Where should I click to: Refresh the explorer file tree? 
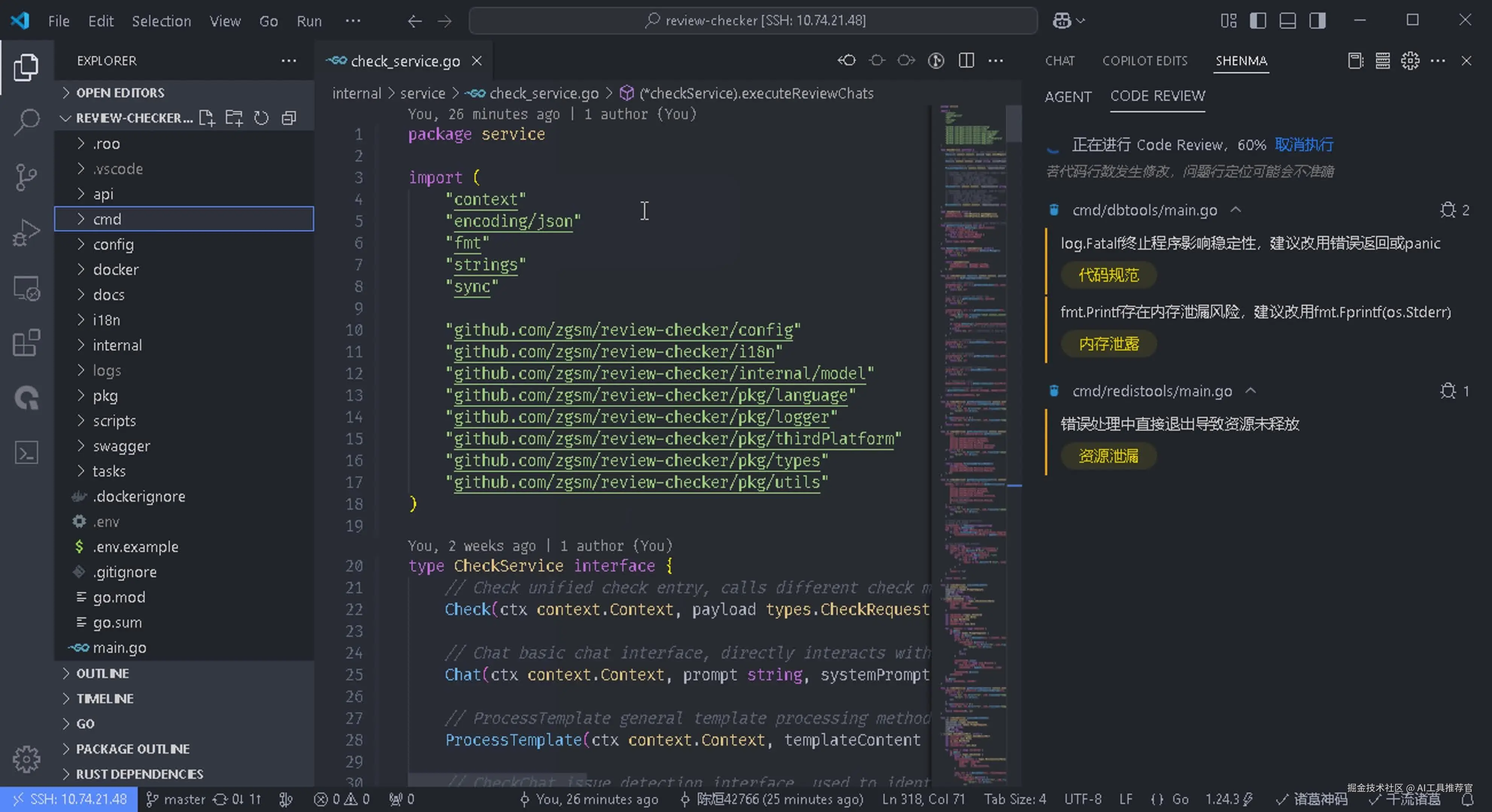261,118
